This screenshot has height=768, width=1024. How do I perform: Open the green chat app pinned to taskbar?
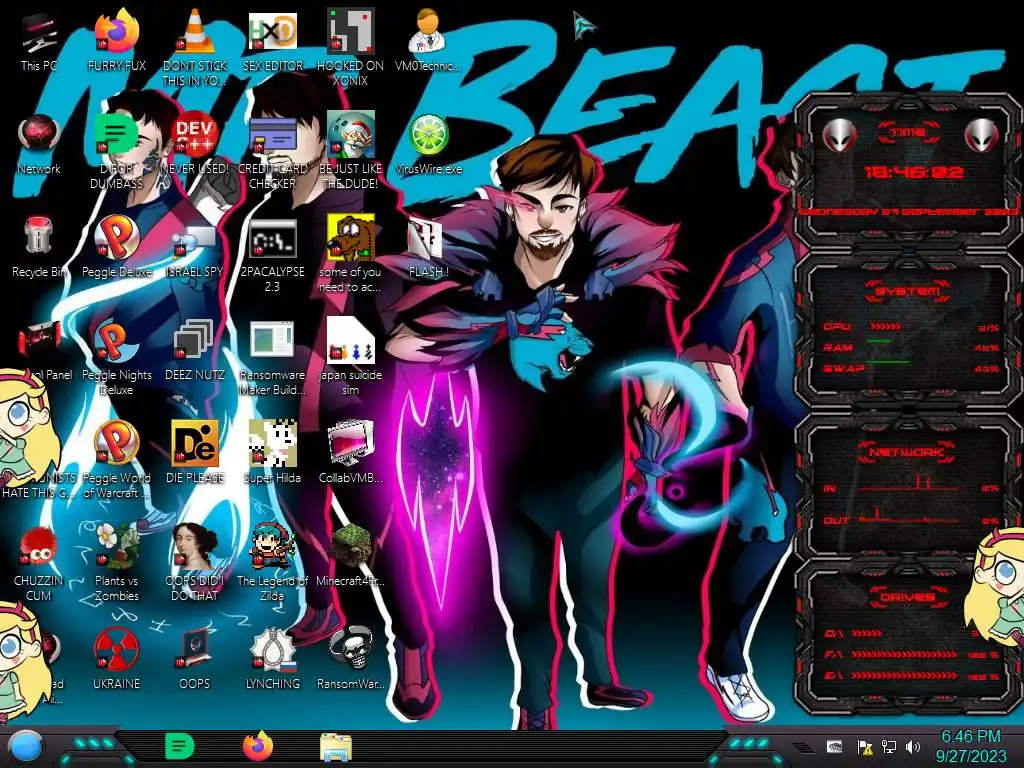pyautogui.click(x=179, y=747)
